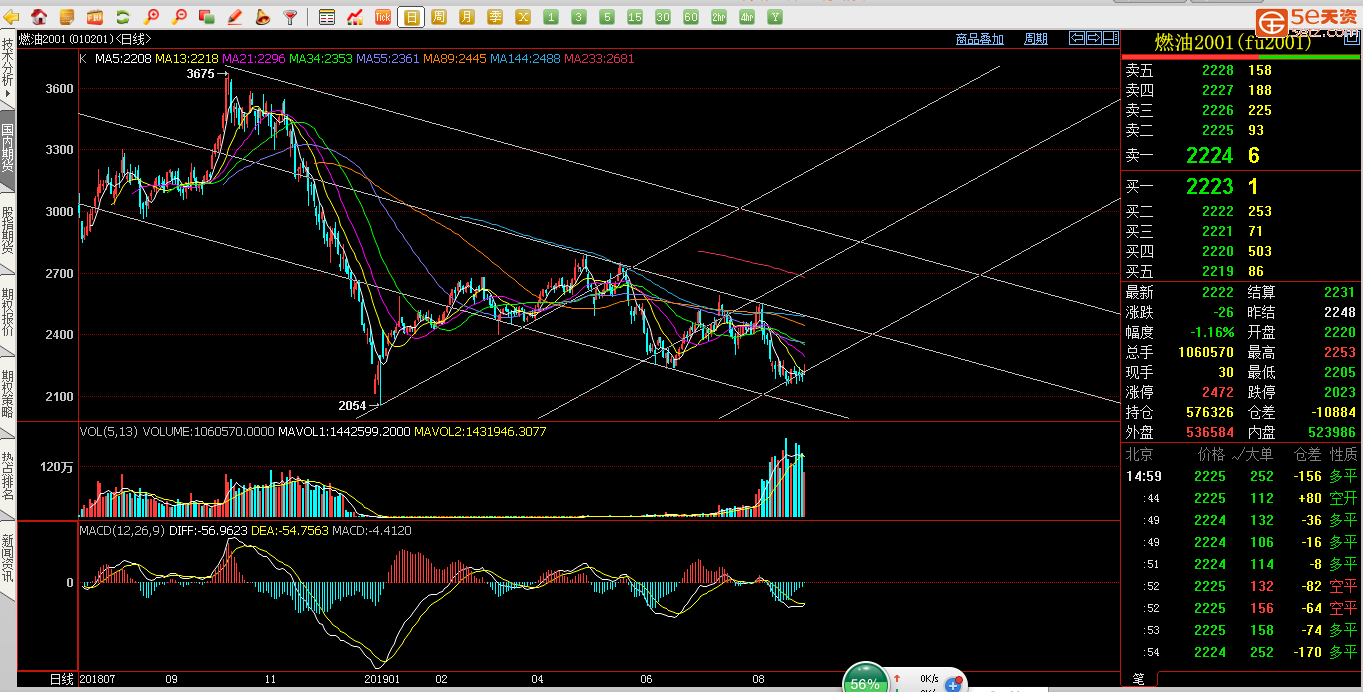Click the MACD(12,26,9) indicator label

coord(123,531)
